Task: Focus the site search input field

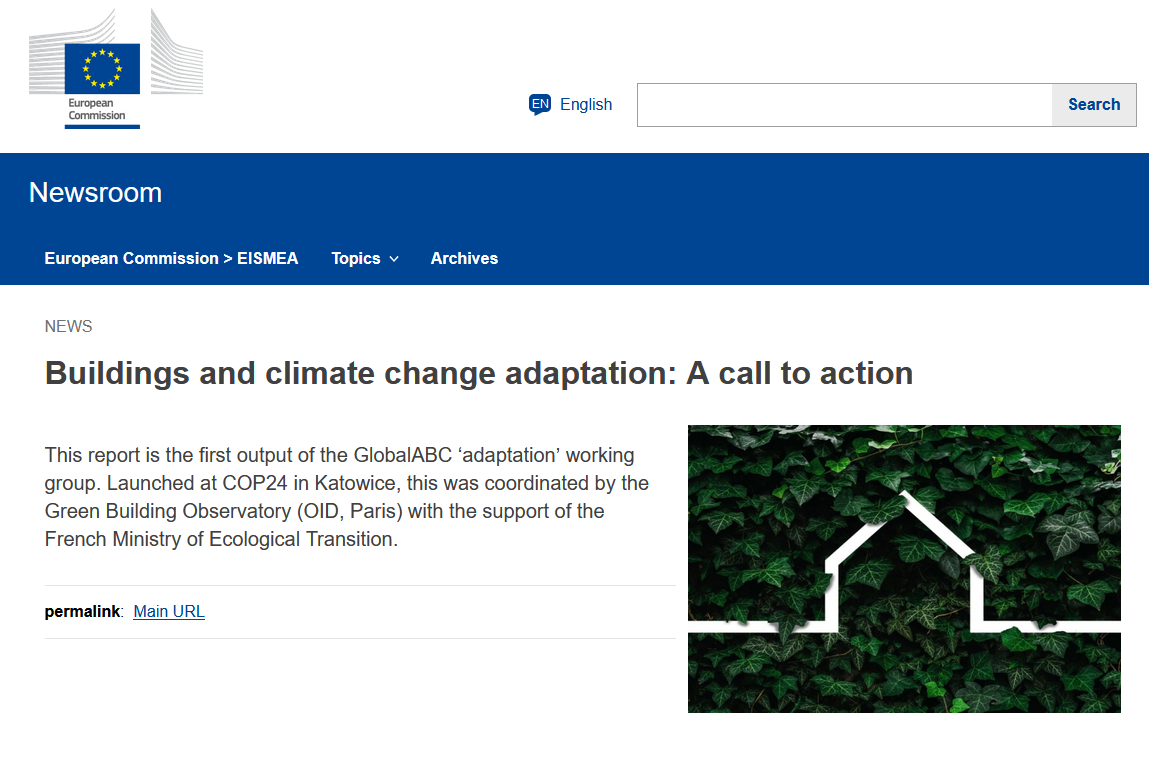Action: click(x=844, y=105)
